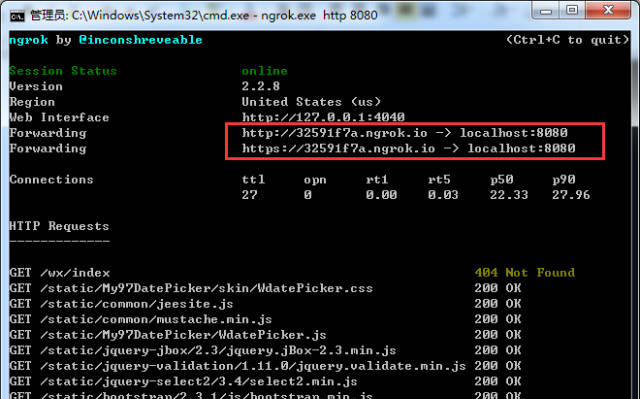Click the 'HTTP Requests' heading
The width and height of the screenshot is (640, 399).
[59, 226]
